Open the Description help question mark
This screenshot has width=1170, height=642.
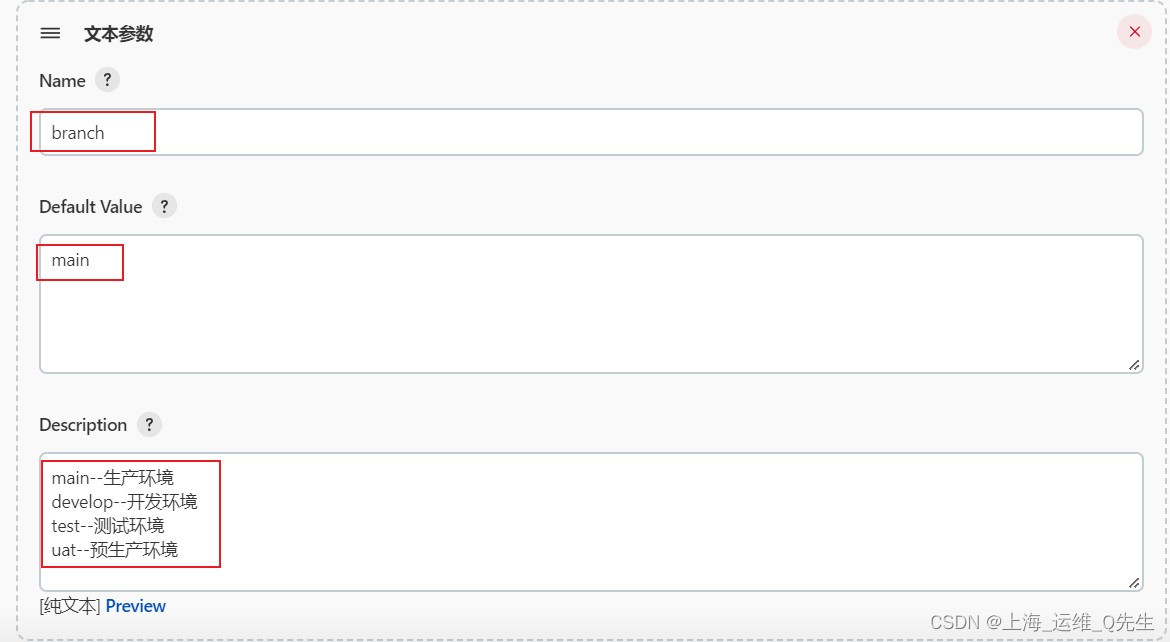click(149, 424)
